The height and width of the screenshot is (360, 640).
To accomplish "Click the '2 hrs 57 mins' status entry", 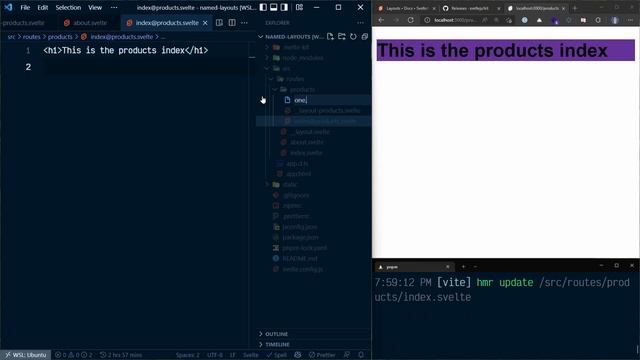I will [x=121, y=355].
